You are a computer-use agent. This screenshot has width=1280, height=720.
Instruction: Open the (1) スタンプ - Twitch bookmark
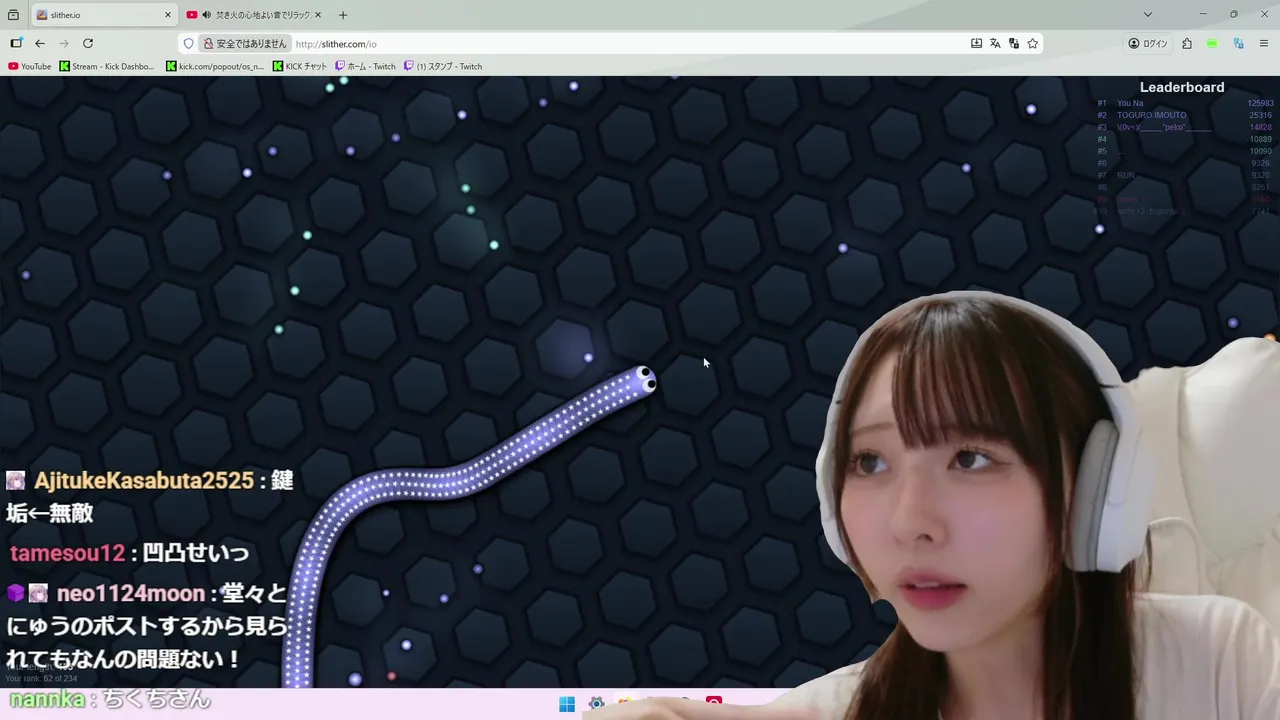pos(443,66)
